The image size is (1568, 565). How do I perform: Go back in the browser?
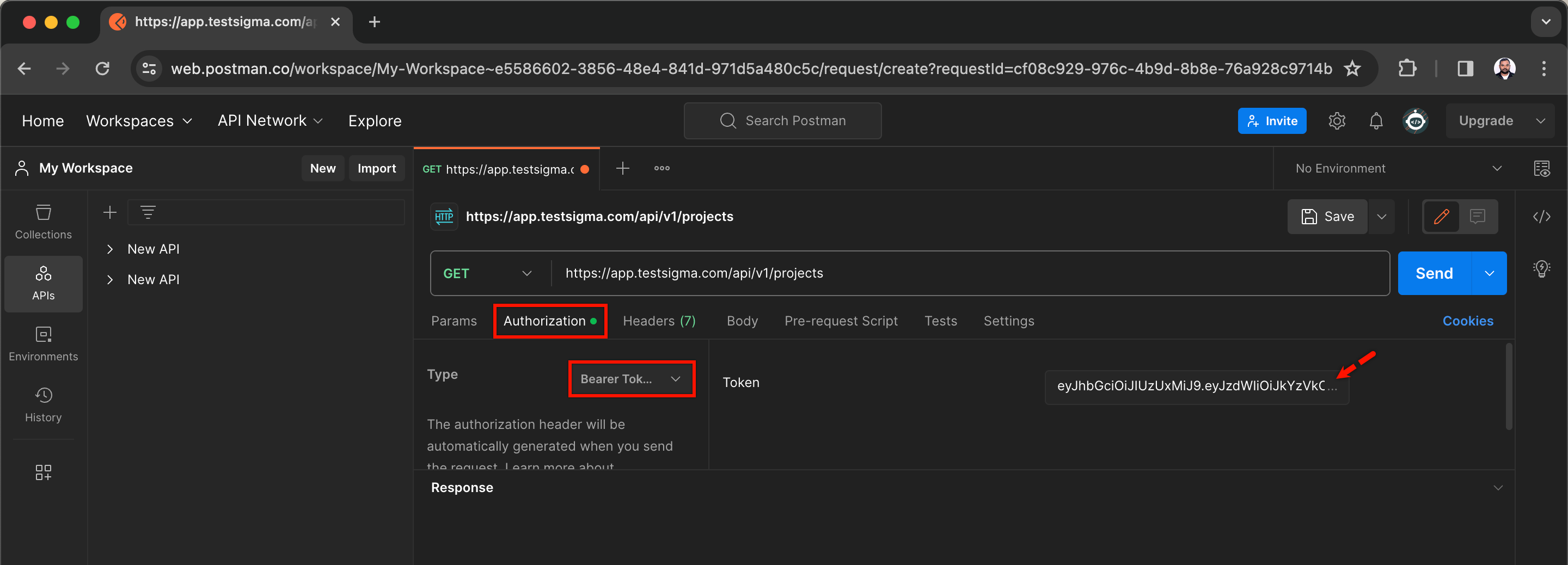pos(24,69)
